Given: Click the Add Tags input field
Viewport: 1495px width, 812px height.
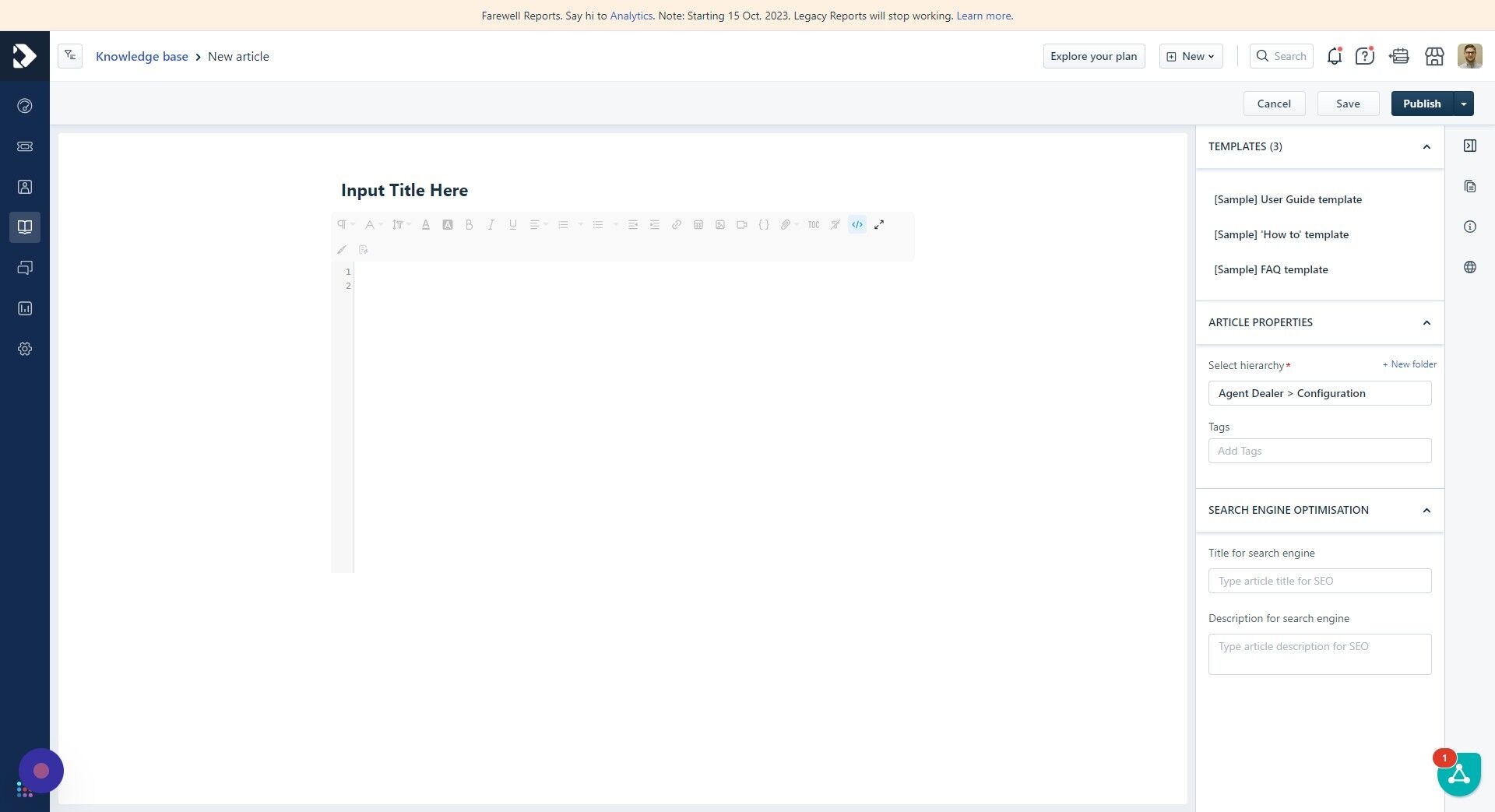Looking at the screenshot, I should 1320,450.
